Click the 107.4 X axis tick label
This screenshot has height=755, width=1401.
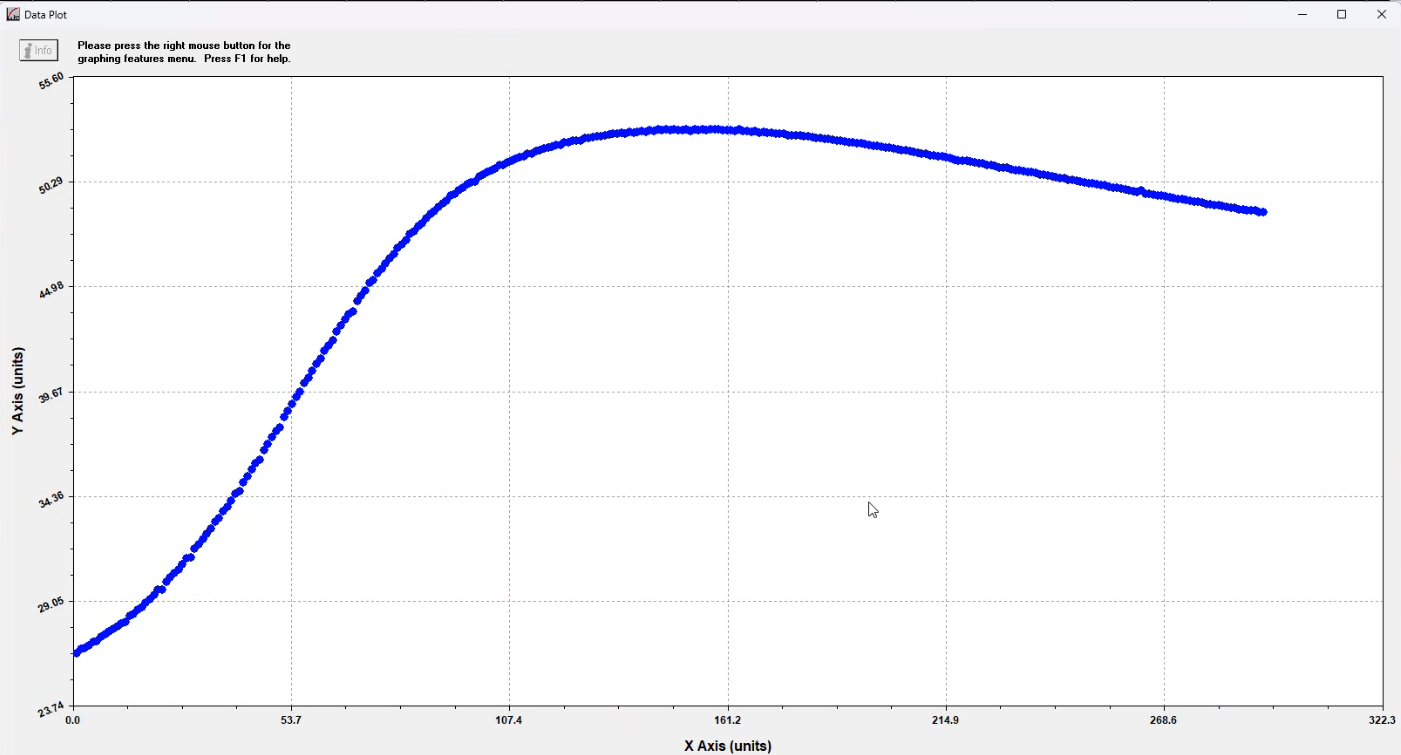[x=509, y=720]
